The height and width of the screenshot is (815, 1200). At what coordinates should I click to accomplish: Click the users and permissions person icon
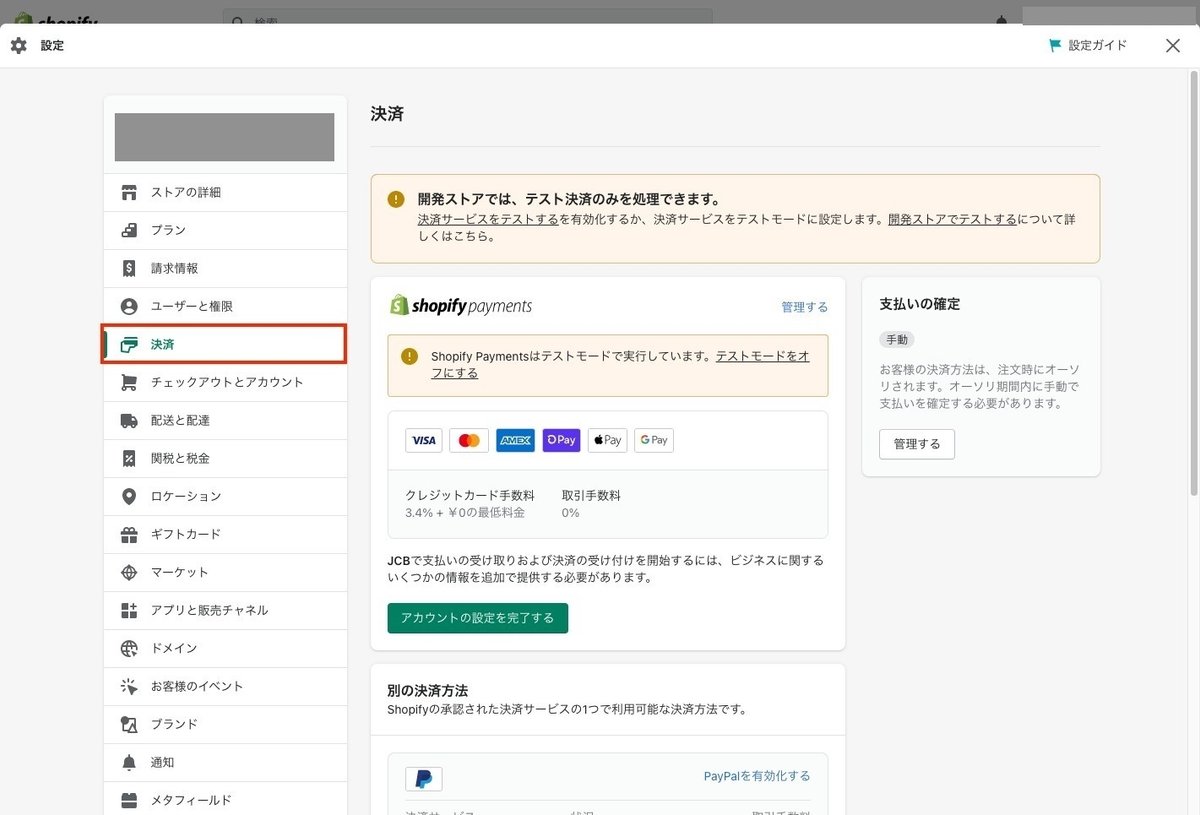[x=129, y=306]
